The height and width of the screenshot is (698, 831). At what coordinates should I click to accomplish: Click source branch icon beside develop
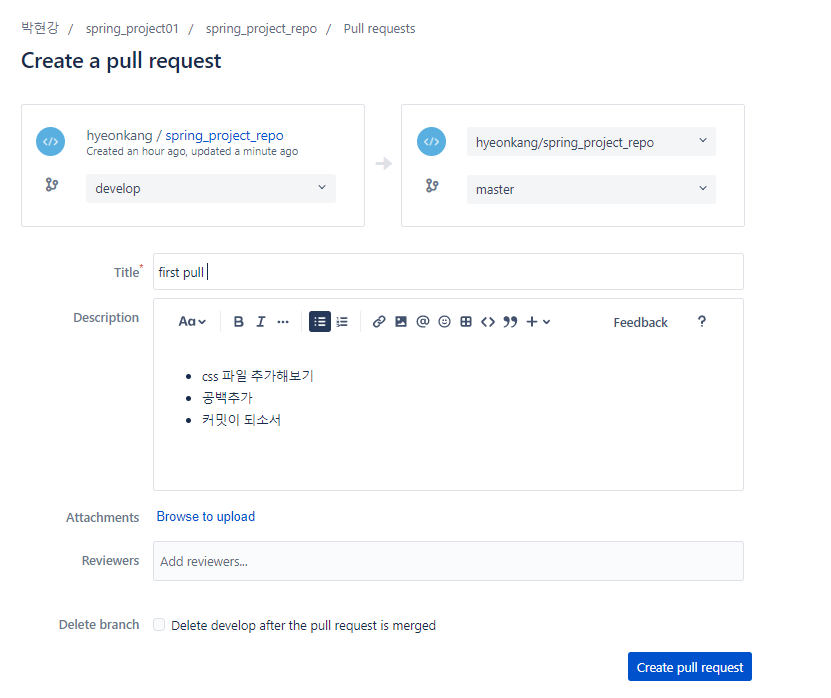click(x=51, y=185)
